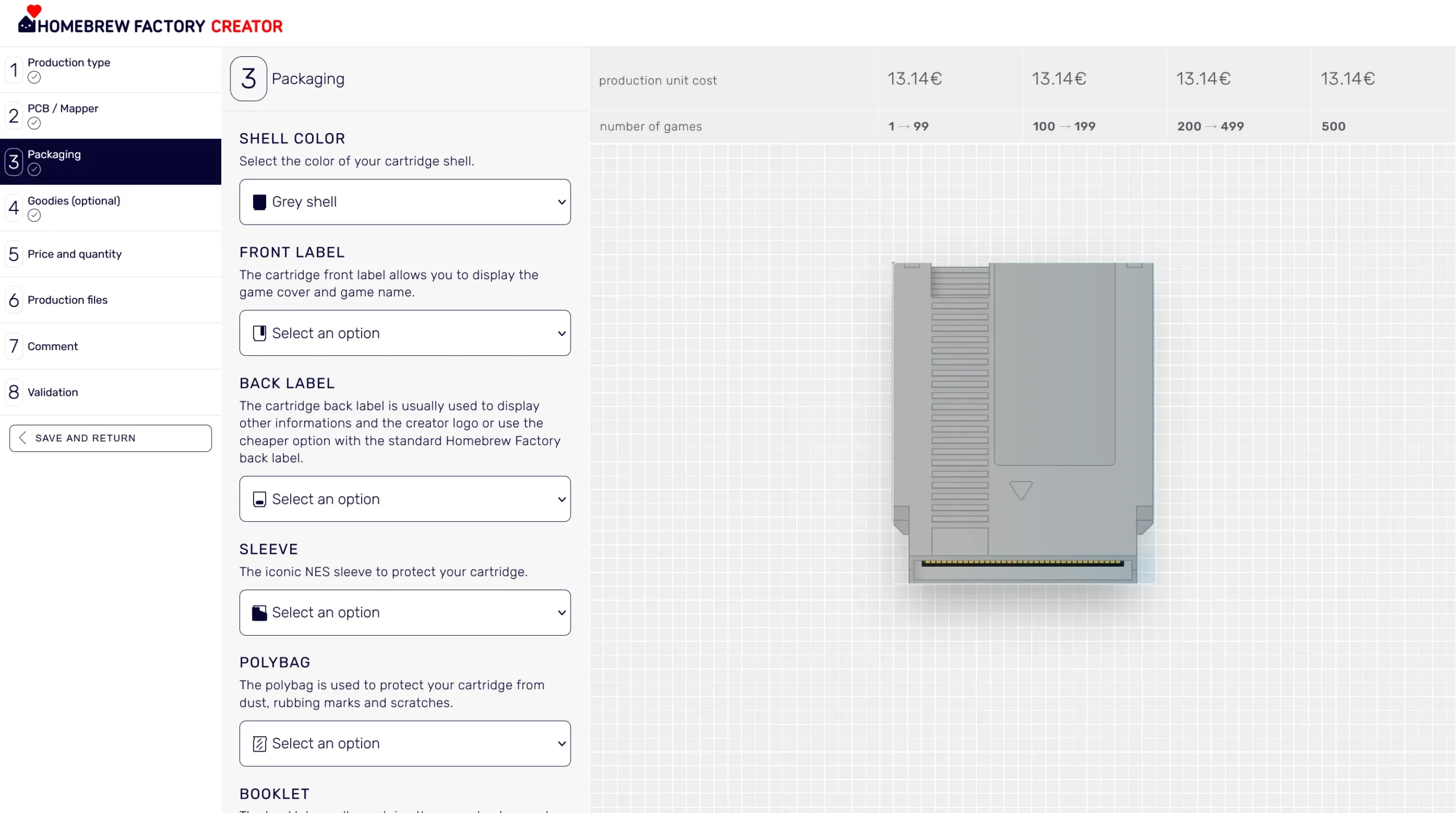Screen dimensions: 1456x813
Task: Open the Front Label dropdown
Action: (x=405, y=333)
